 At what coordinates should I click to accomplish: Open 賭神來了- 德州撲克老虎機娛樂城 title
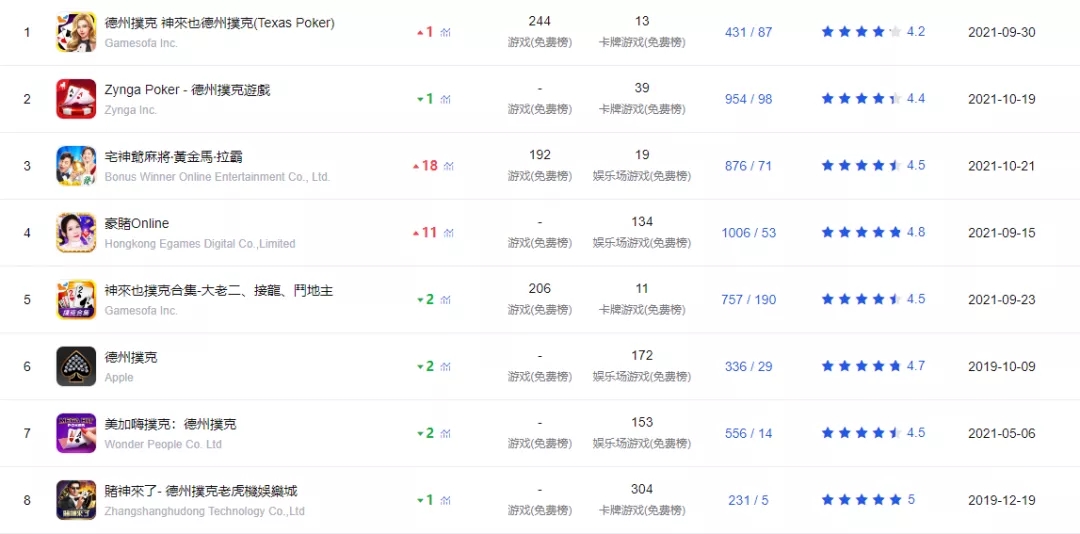[x=201, y=491]
